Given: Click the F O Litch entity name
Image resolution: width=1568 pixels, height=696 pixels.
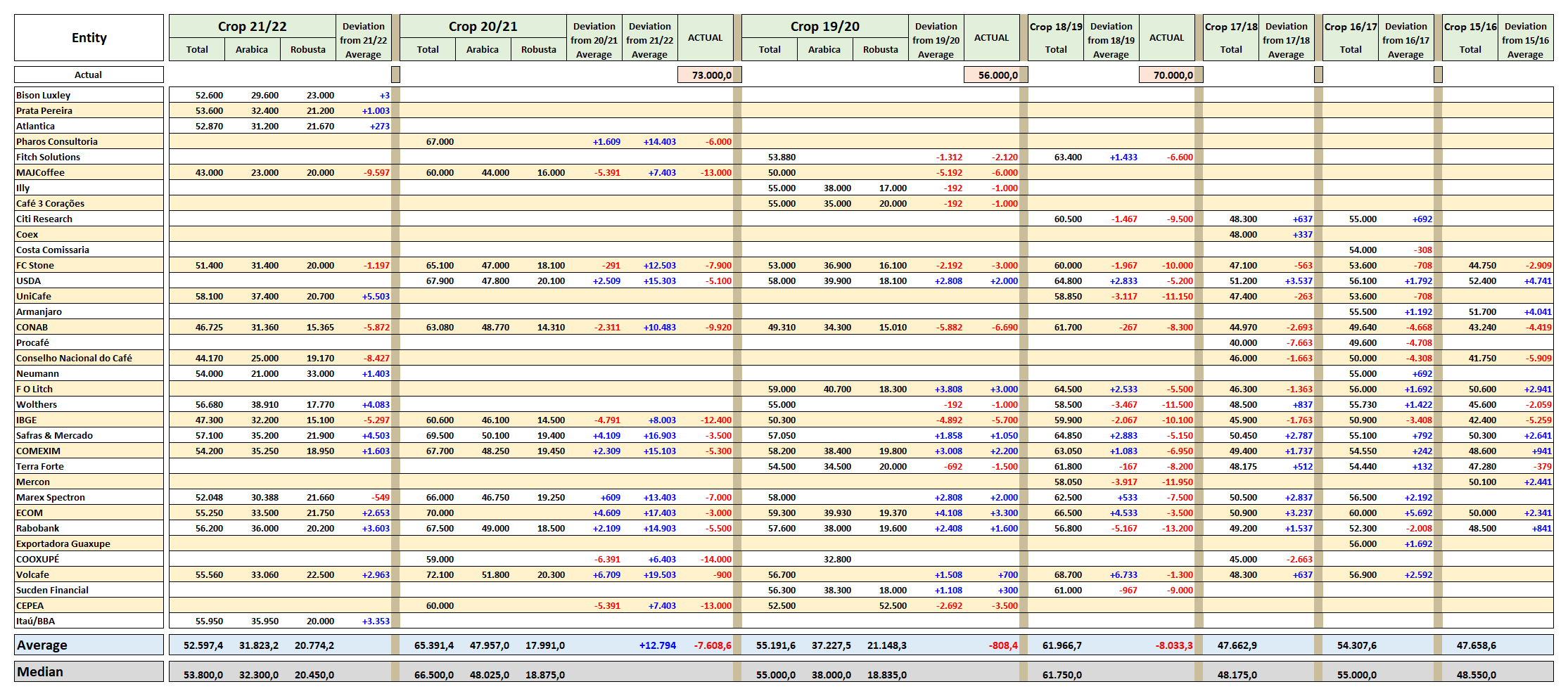Looking at the screenshot, I should click(34, 389).
